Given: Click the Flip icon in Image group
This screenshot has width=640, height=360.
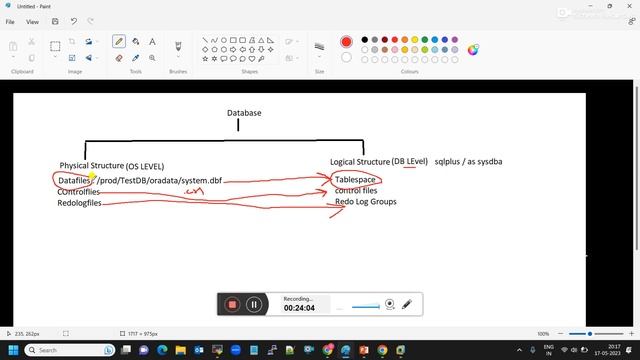Looking at the screenshot, I should (89, 58).
